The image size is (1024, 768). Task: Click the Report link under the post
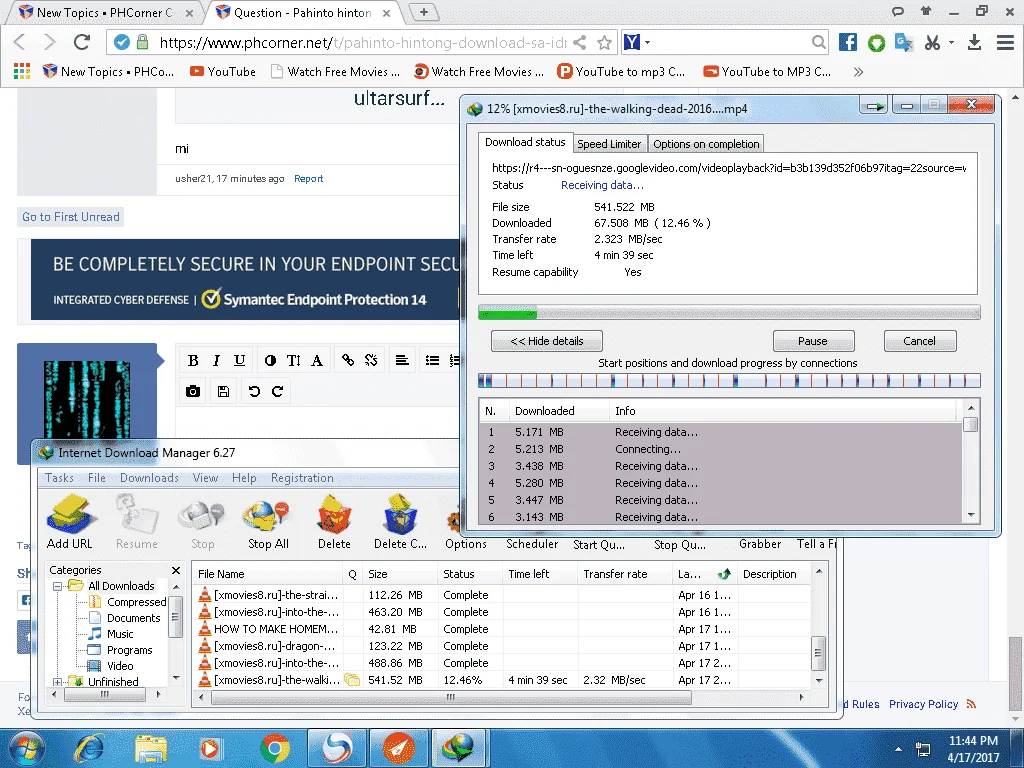pos(308,179)
